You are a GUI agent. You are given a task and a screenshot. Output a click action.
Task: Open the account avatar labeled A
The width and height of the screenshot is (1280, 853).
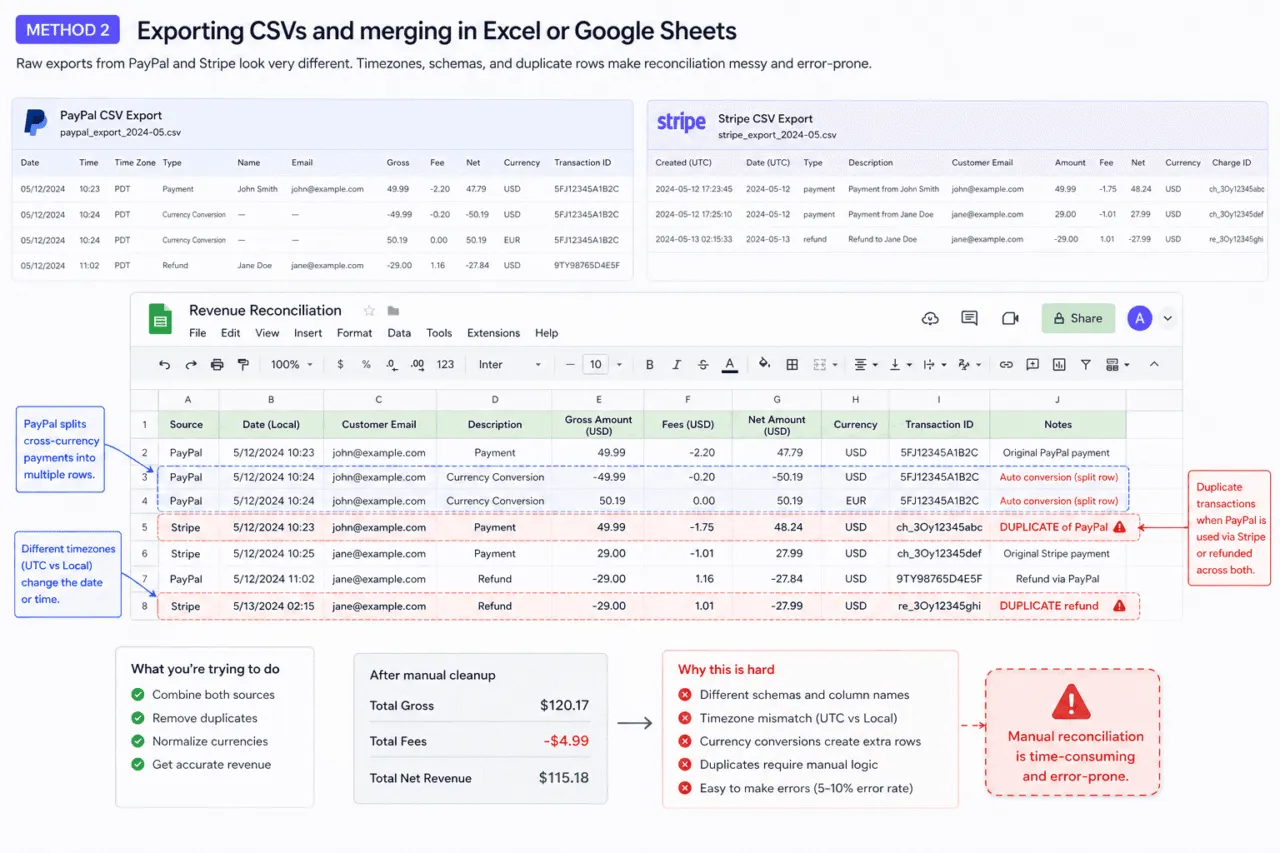(1139, 318)
